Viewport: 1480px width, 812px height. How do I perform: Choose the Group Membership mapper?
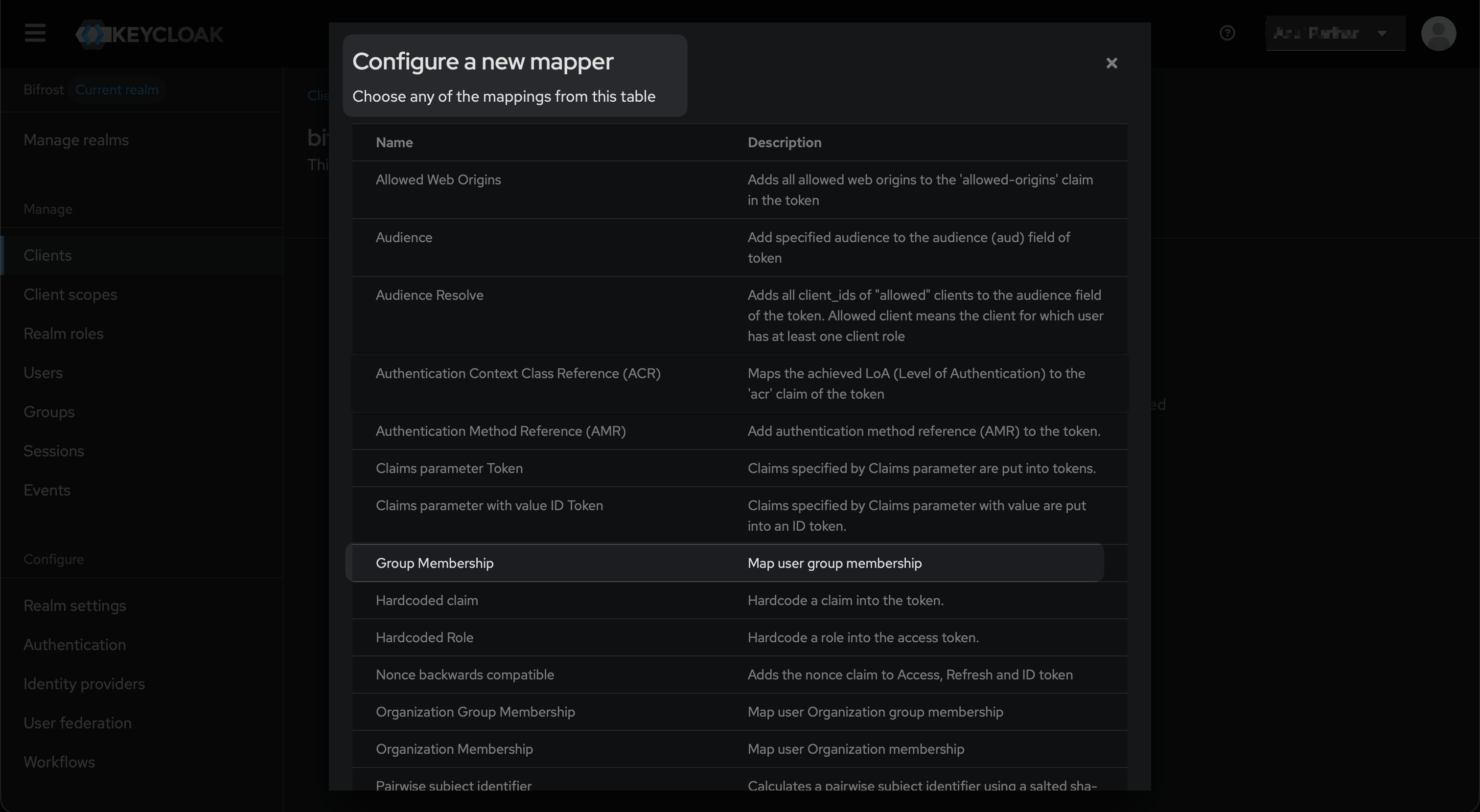740,563
